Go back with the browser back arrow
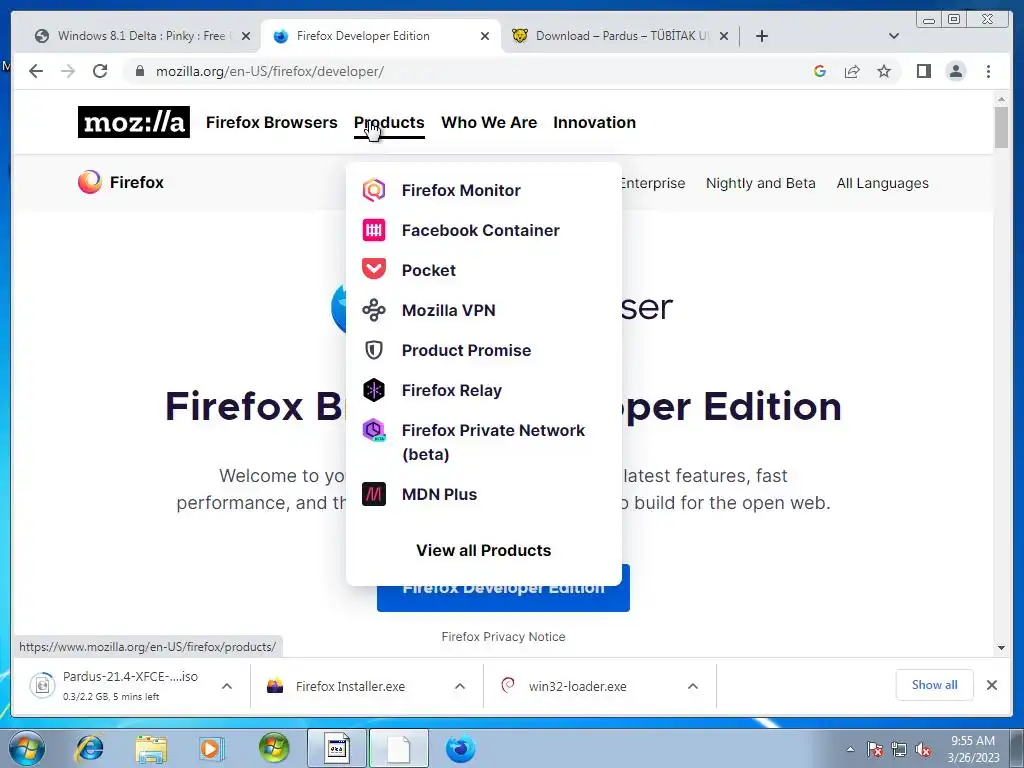1024x768 pixels. 36,71
